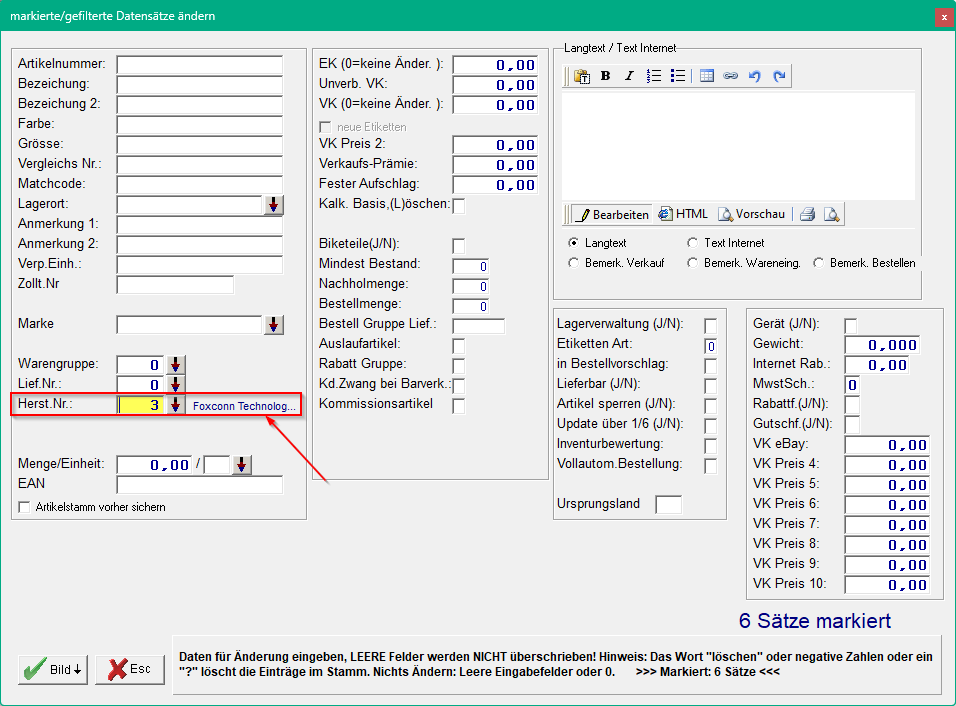This screenshot has width=956, height=706.
Task: Toggle the Gerät (J/N) checkbox
Action: click(851, 326)
